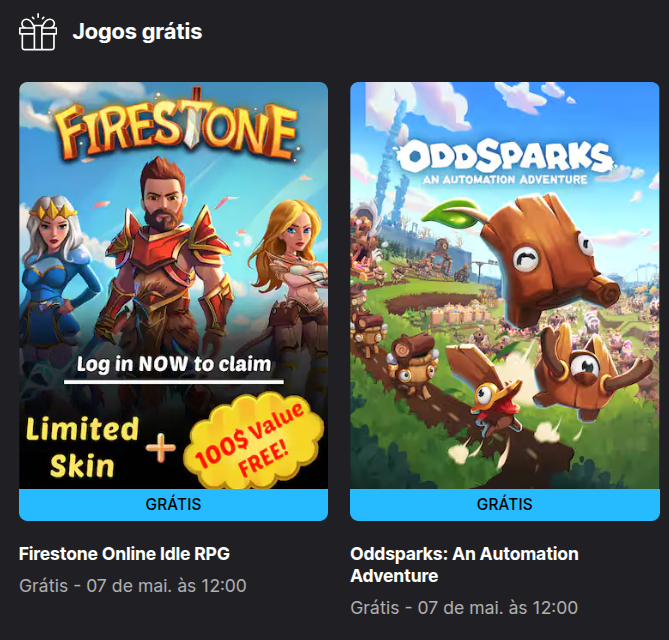Click the GRÁTIS banner under Oddsparks
Screen dimensions: 669x640
(505, 504)
